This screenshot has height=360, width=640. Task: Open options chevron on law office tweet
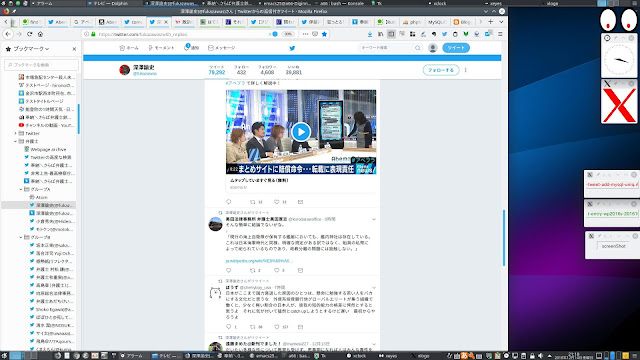click(x=374, y=219)
